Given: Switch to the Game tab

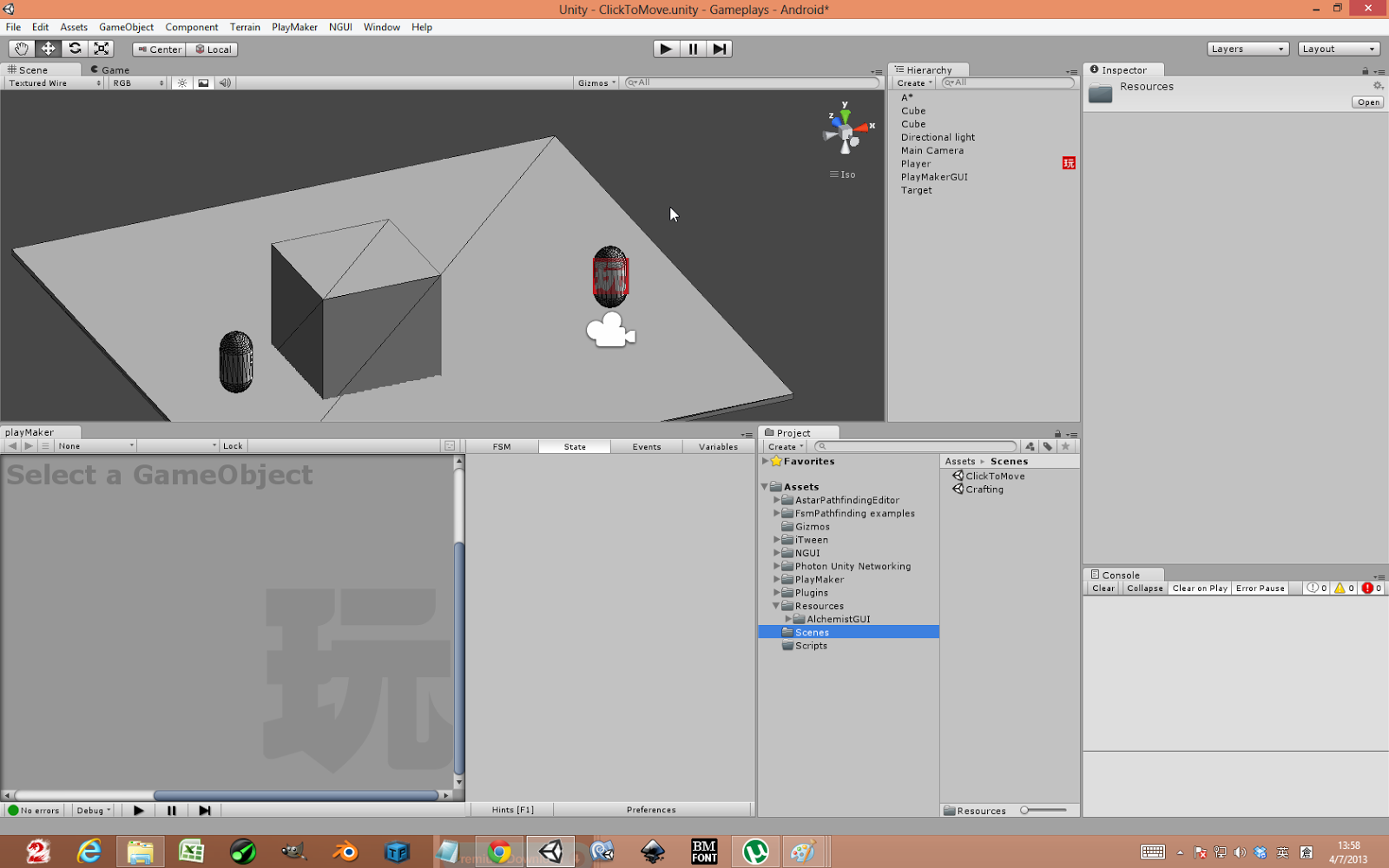Looking at the screenshot, I should 110,69.
